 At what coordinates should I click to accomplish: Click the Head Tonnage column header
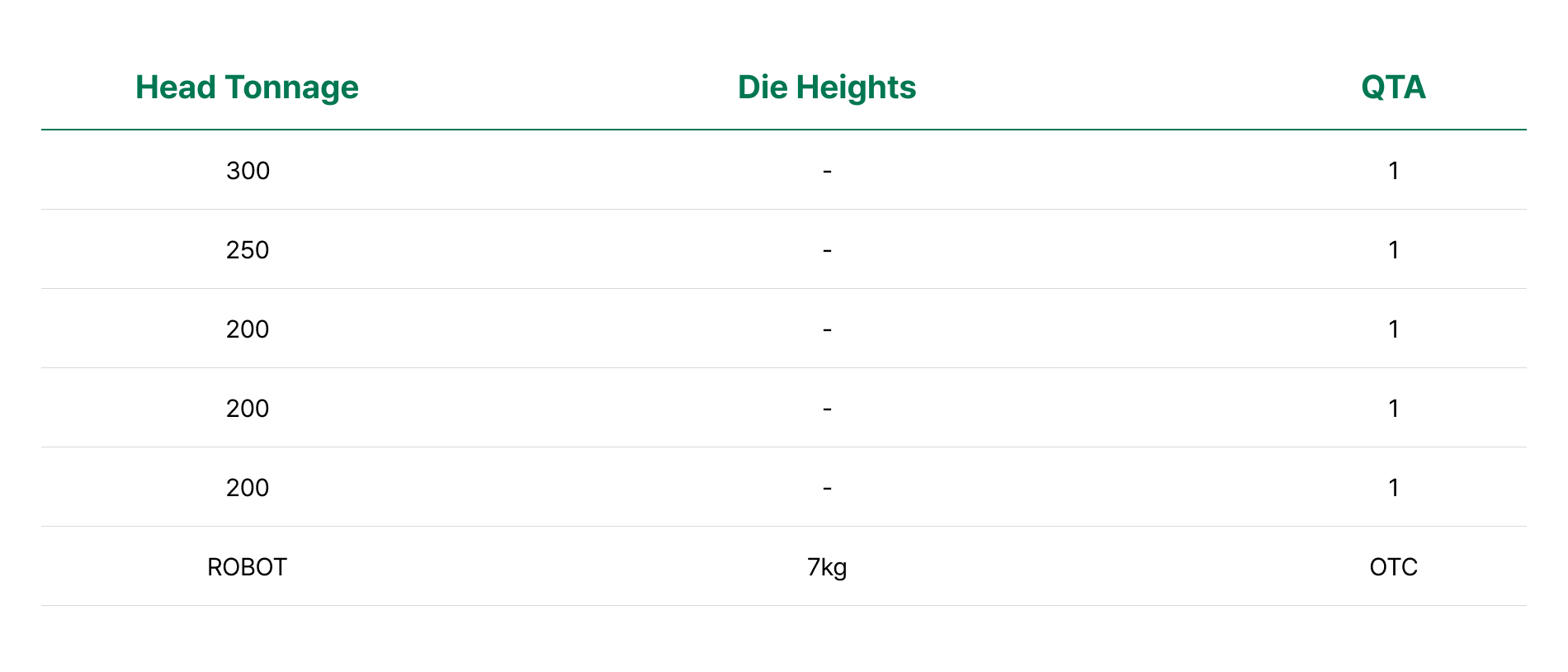coord(247,88)
